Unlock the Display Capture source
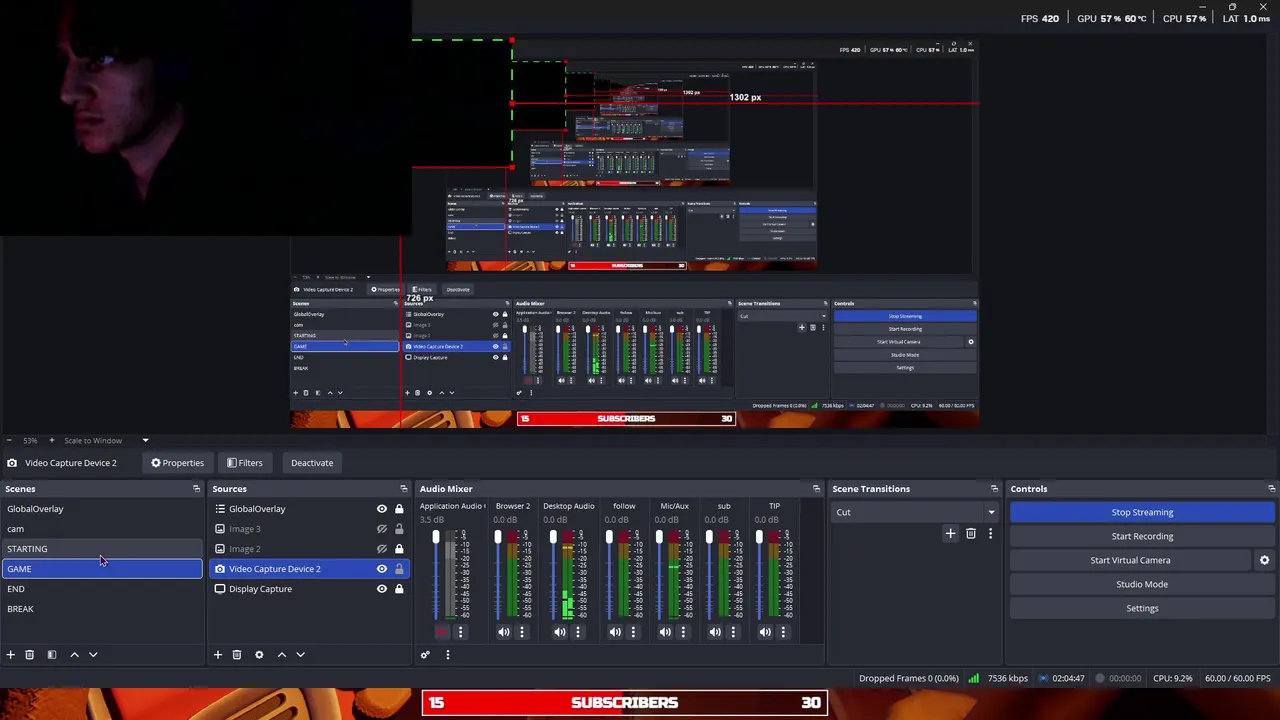 tap(399, 589)
